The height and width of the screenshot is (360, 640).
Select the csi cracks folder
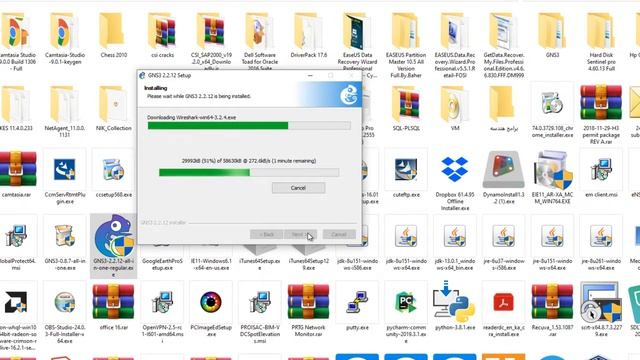coord(162,31)
